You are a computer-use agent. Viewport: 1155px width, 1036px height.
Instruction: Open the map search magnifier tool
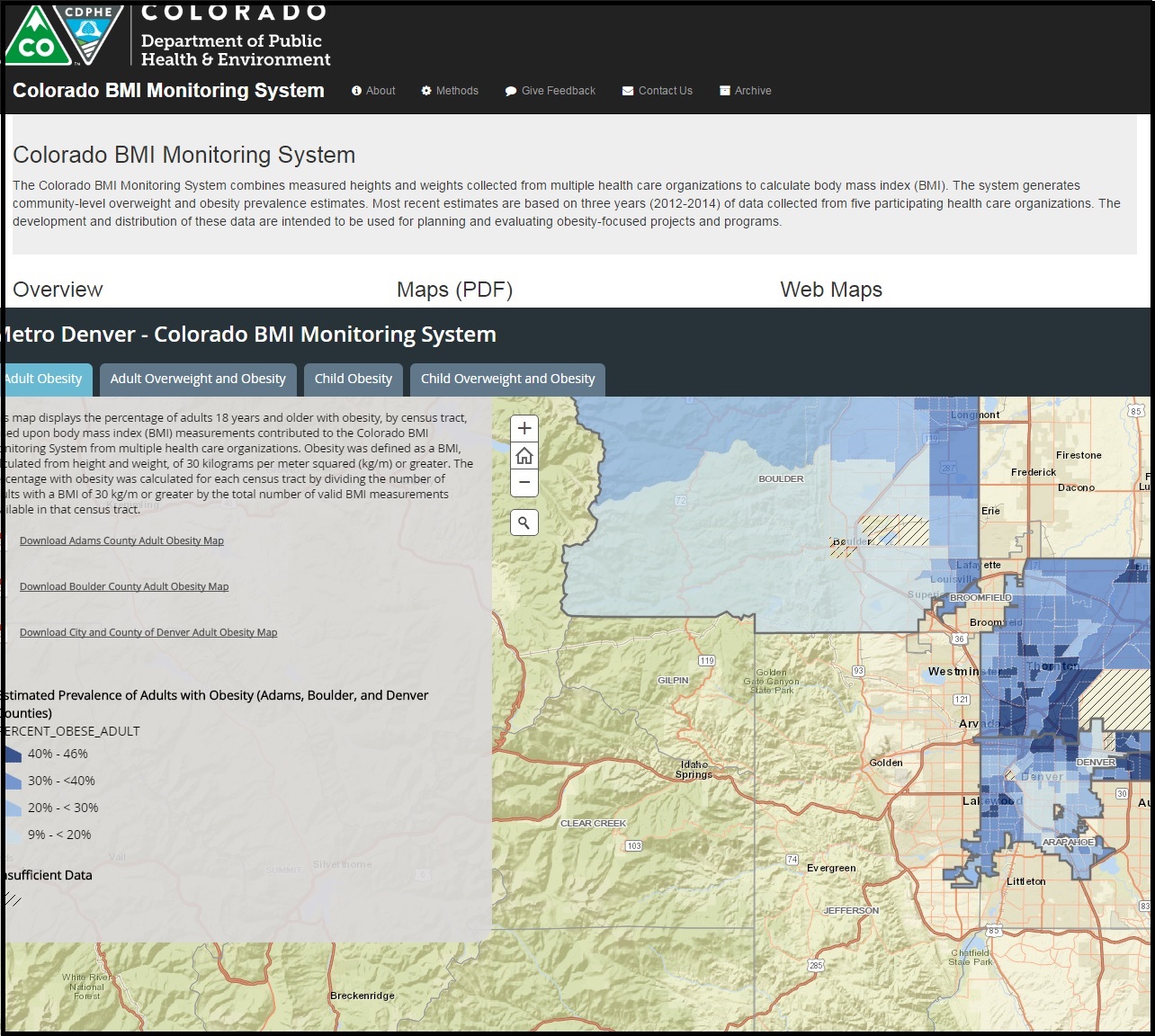pyautogui.click(x=524, y=522)
